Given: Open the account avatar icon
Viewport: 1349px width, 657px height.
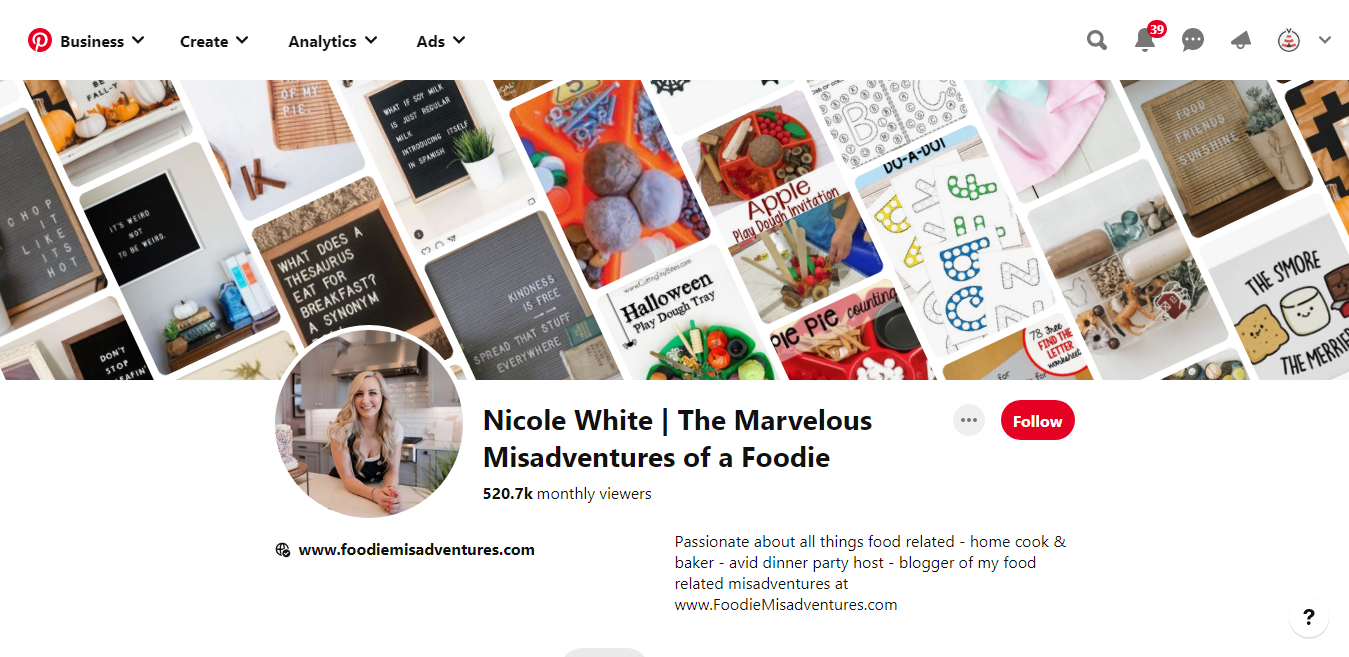Looking at the screenshot, I should point(1289,41).
